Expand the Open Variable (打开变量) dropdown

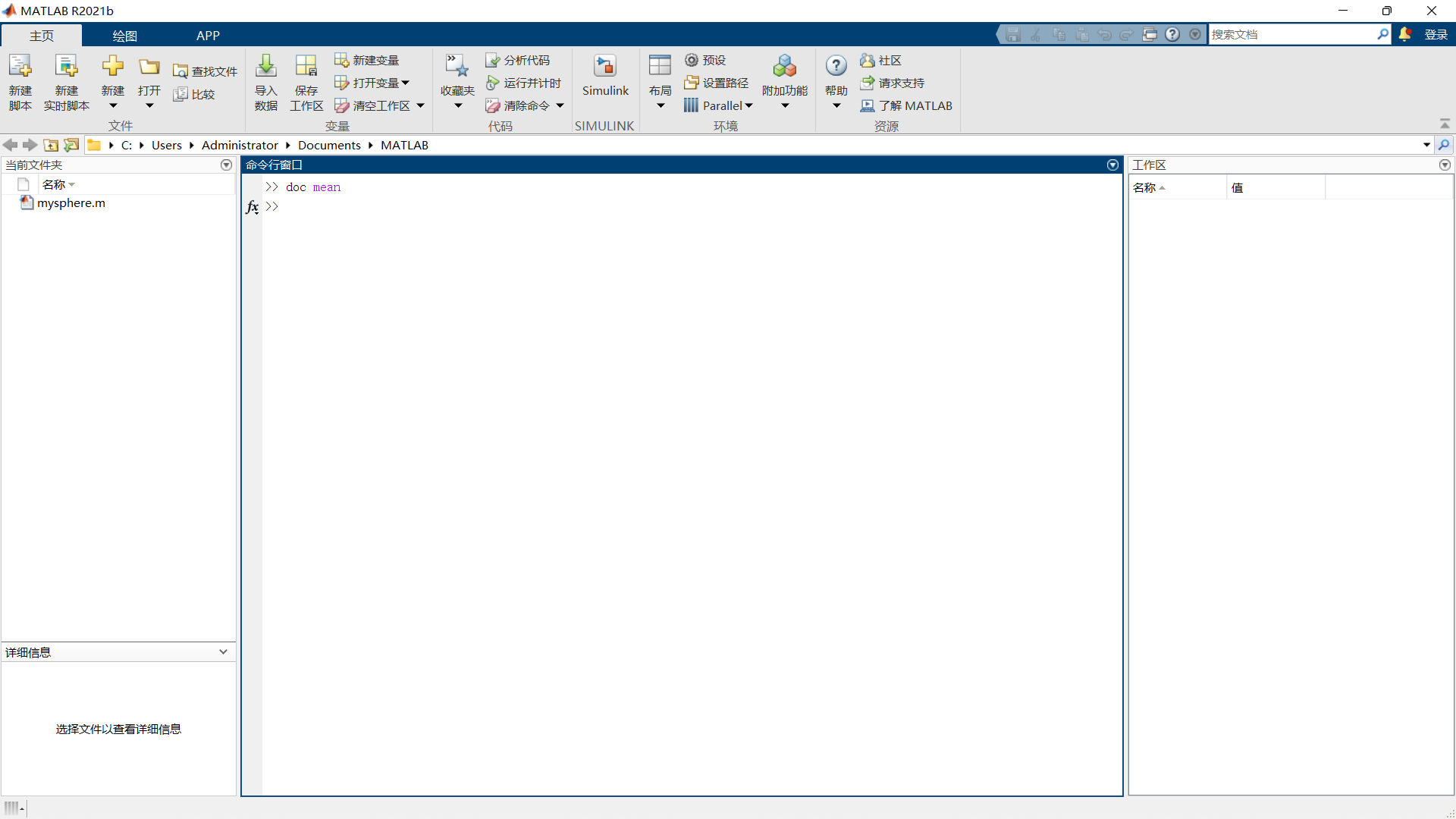click(406, 83)
